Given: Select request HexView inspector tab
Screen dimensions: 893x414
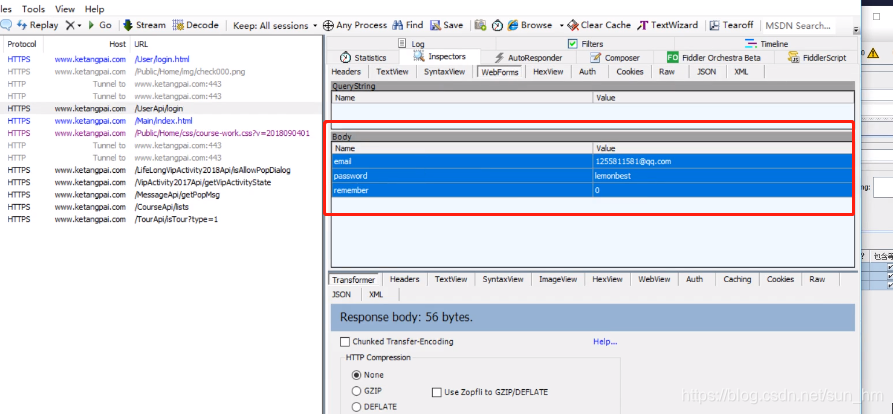Looking at the screenshot, I should [548, 72].
